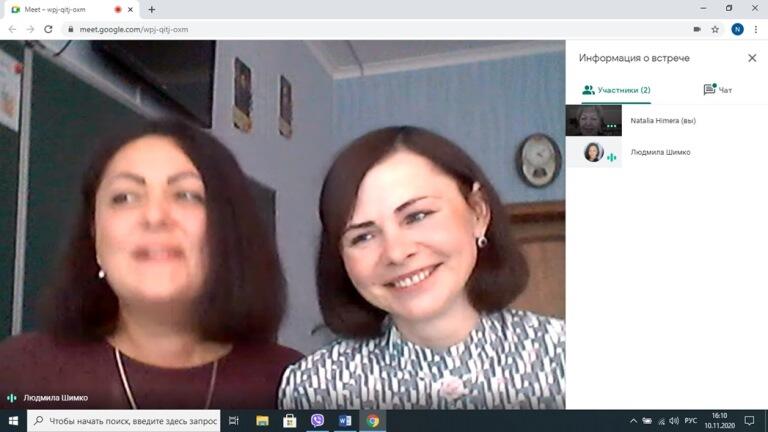Open Windows notification center
Image resolution: width=768 pixels, height=432 pixels.
pos(749,421)
